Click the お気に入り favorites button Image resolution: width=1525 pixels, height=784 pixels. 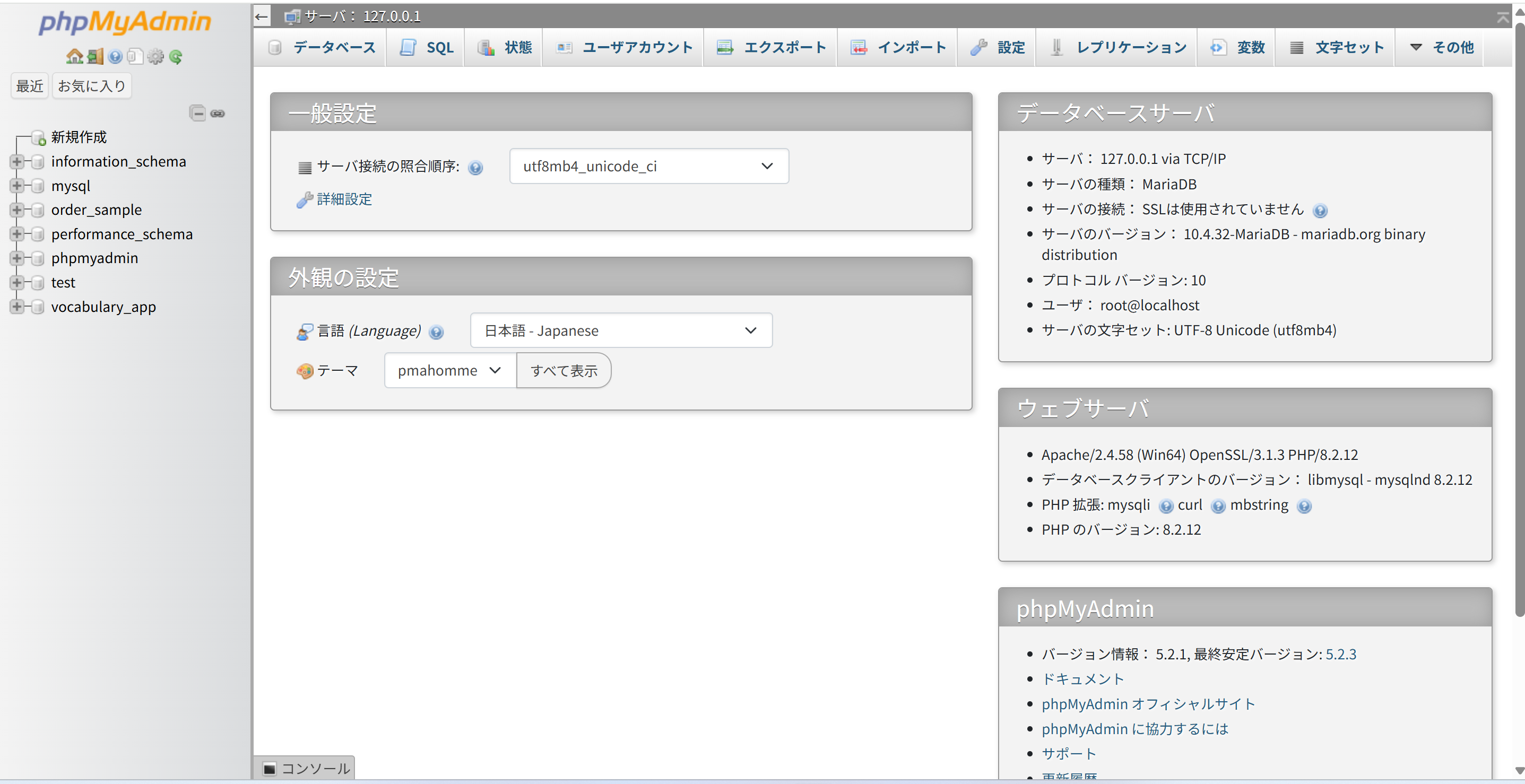(92, 86)
